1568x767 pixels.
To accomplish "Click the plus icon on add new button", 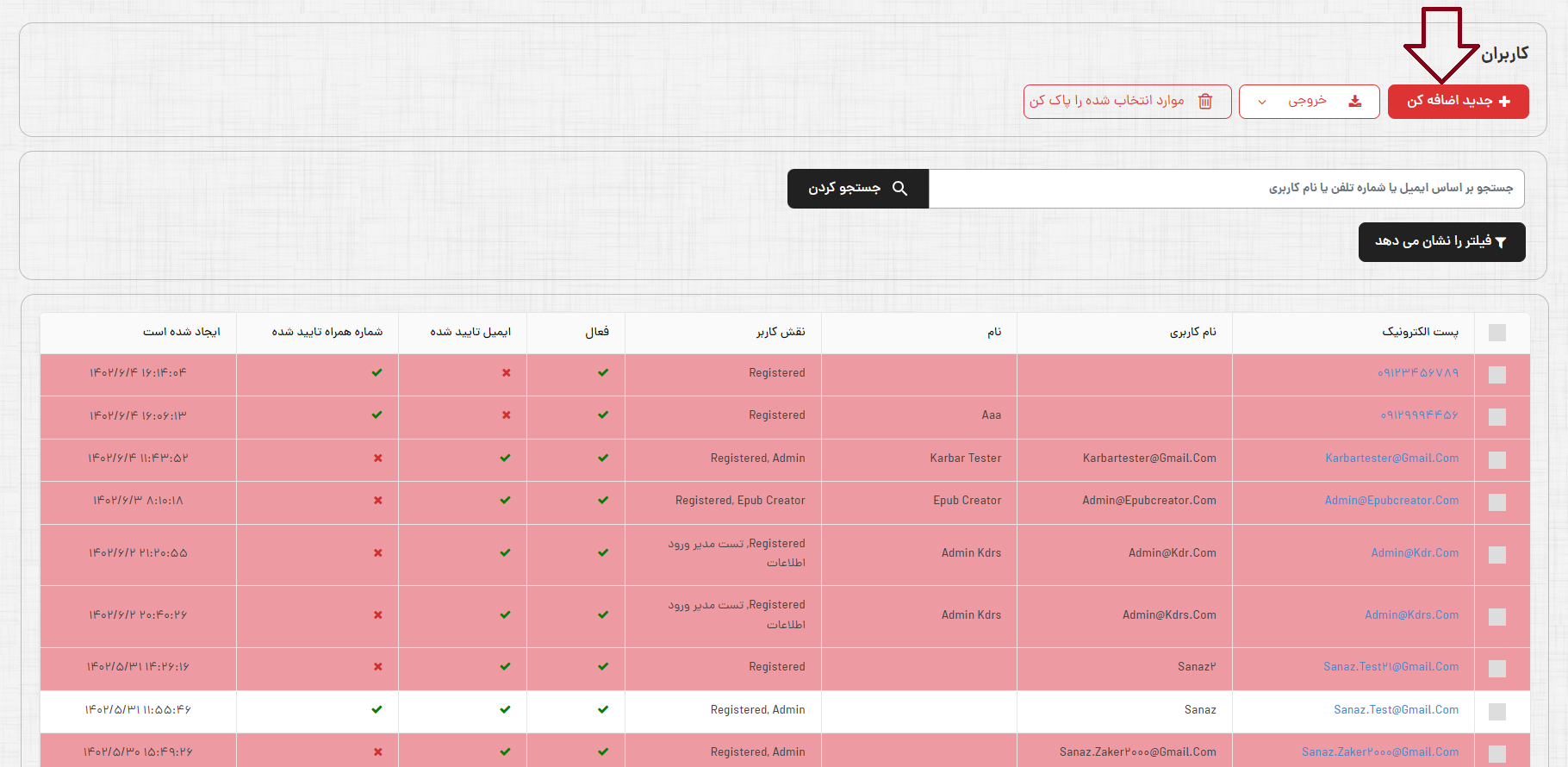I will tap(1504, 102).
